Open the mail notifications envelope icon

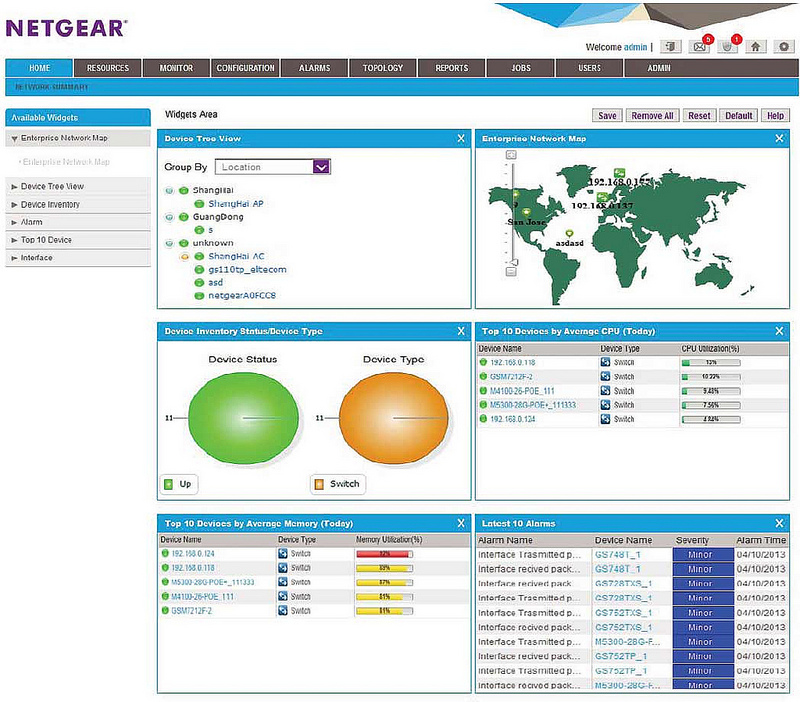pos(700,46)
